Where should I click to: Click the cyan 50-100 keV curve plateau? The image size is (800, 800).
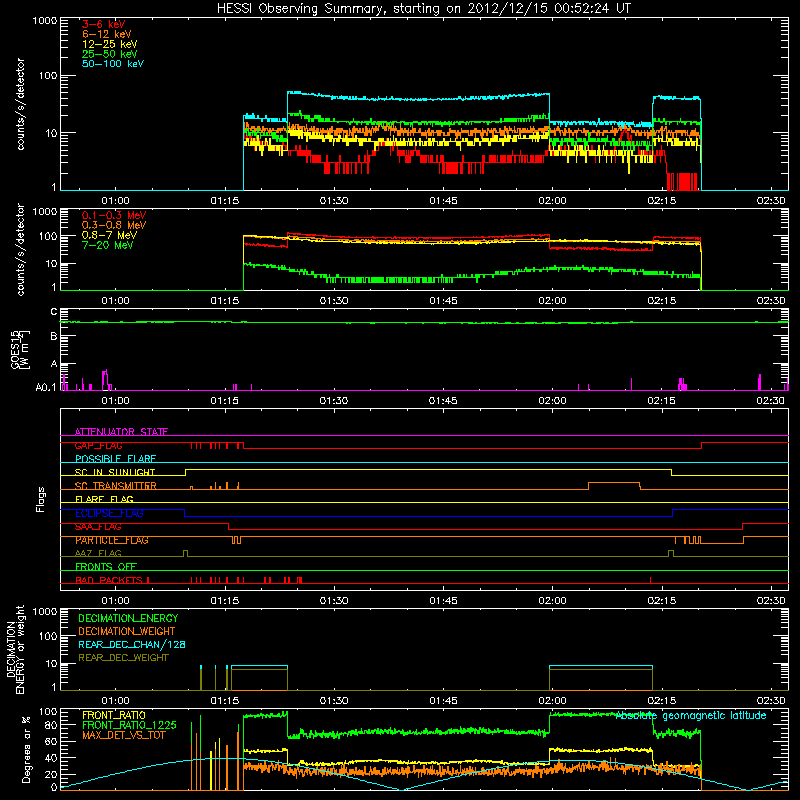[x=418, y=97]
